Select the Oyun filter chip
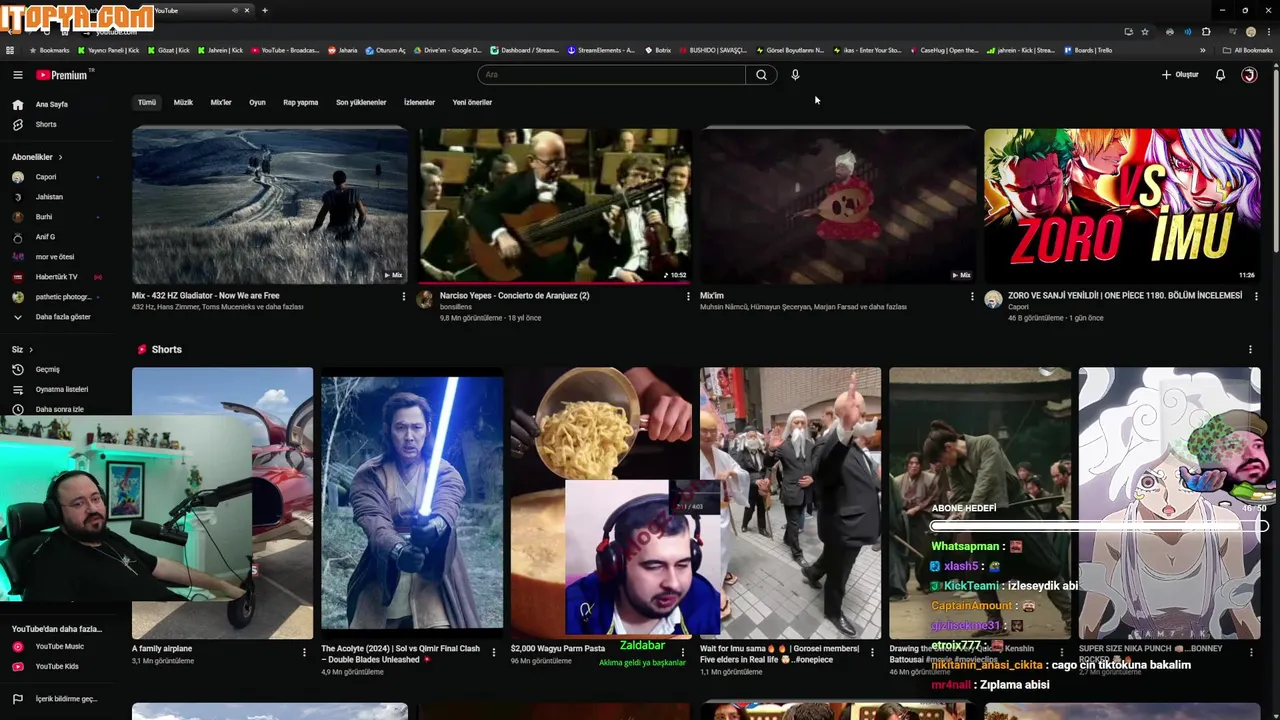The width and height of the screenshot is (1280, 720). (x=257, y=102)
